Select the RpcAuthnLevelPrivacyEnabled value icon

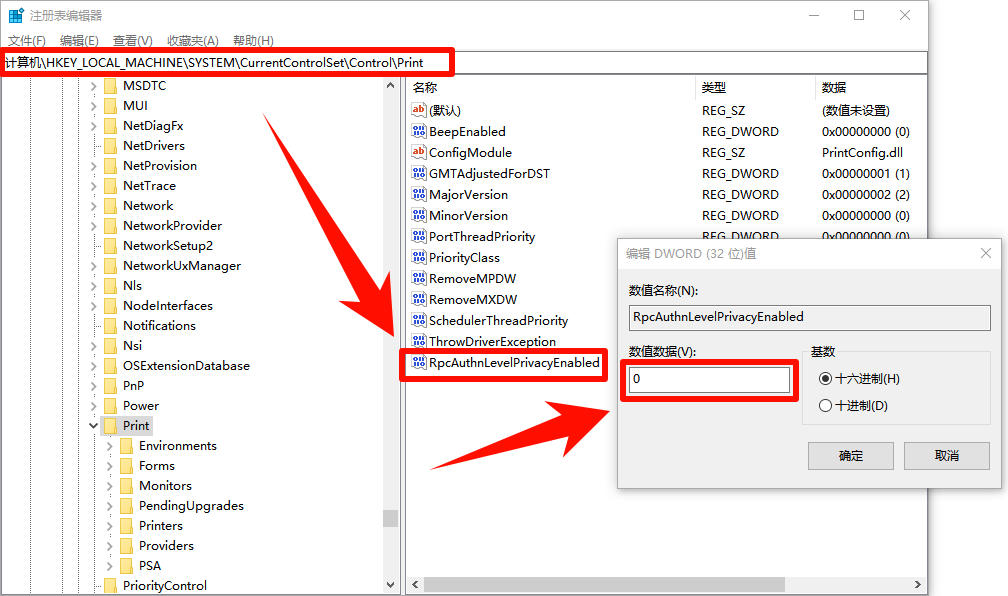click(419, 363)
